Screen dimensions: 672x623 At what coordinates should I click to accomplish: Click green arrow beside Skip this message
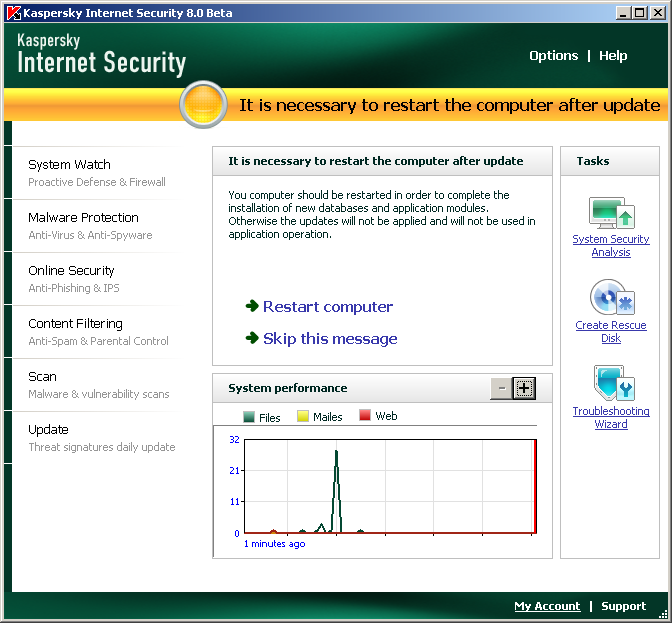point(252,338)
